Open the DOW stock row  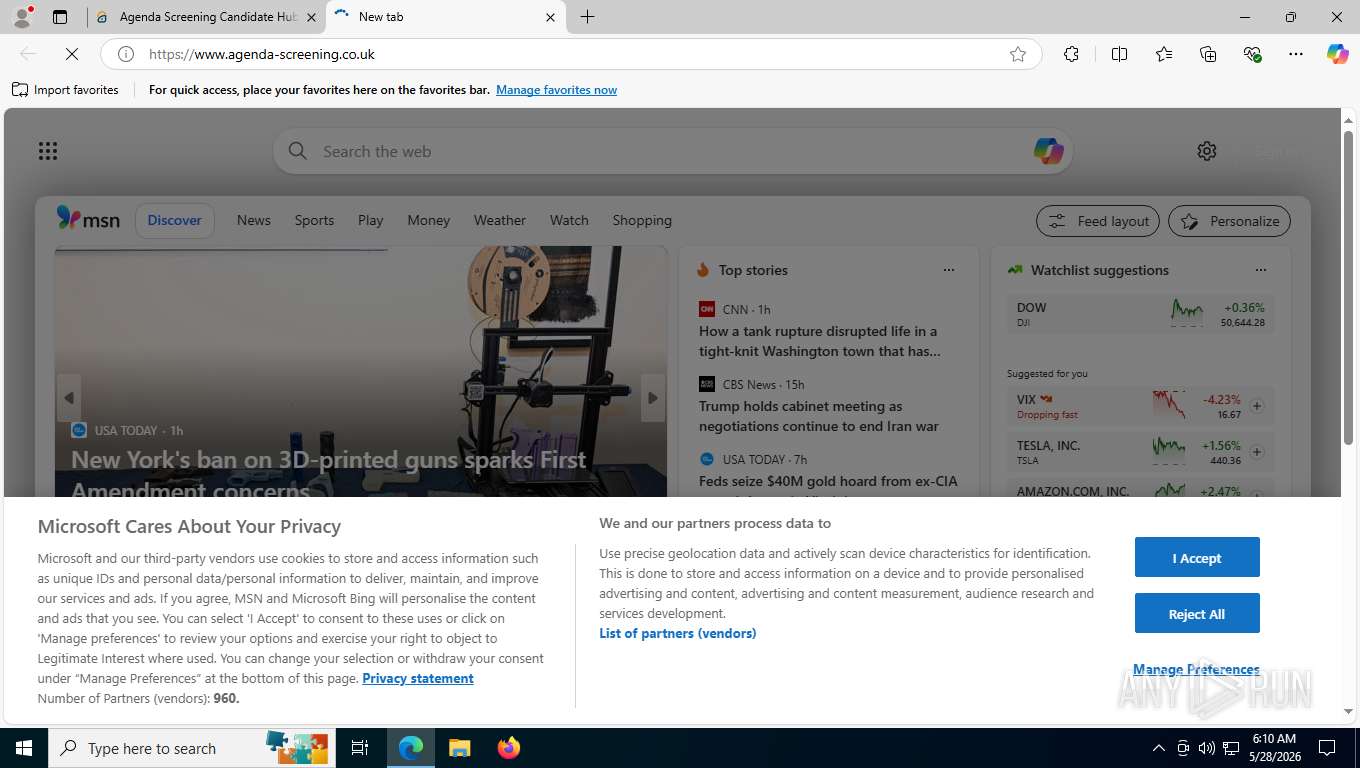(1141, 314)
